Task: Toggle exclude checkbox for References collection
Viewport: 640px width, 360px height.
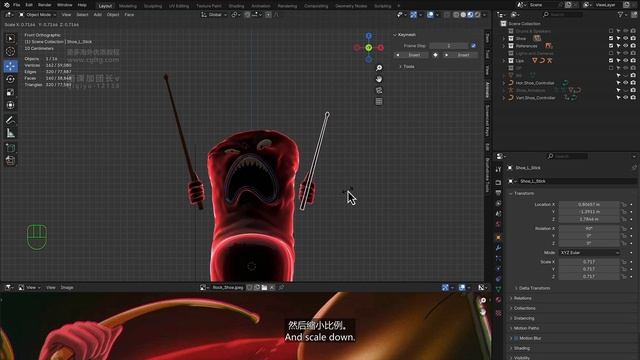Action: click(611, 46)
